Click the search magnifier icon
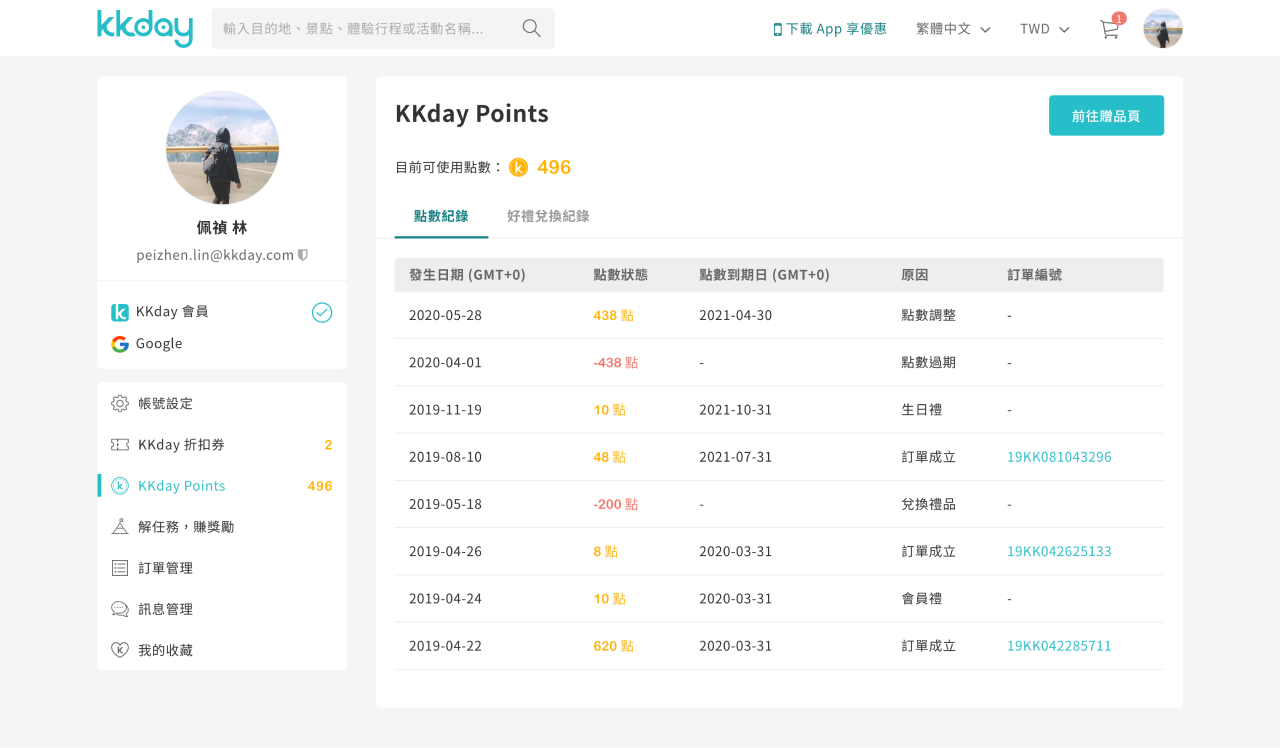 (x=532, y=28)
